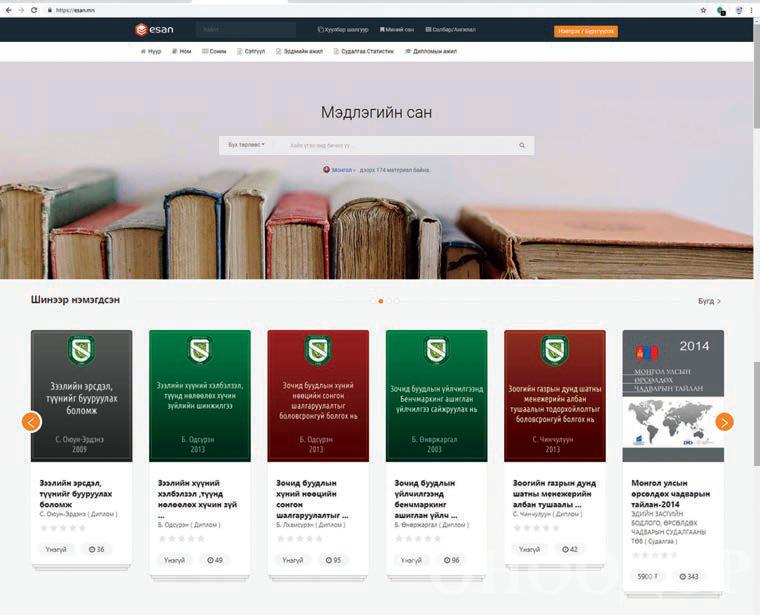The image size is (760, 615).
Task: Select the highlighted orange carousel page dot
Action: click(x=381, y=300)
